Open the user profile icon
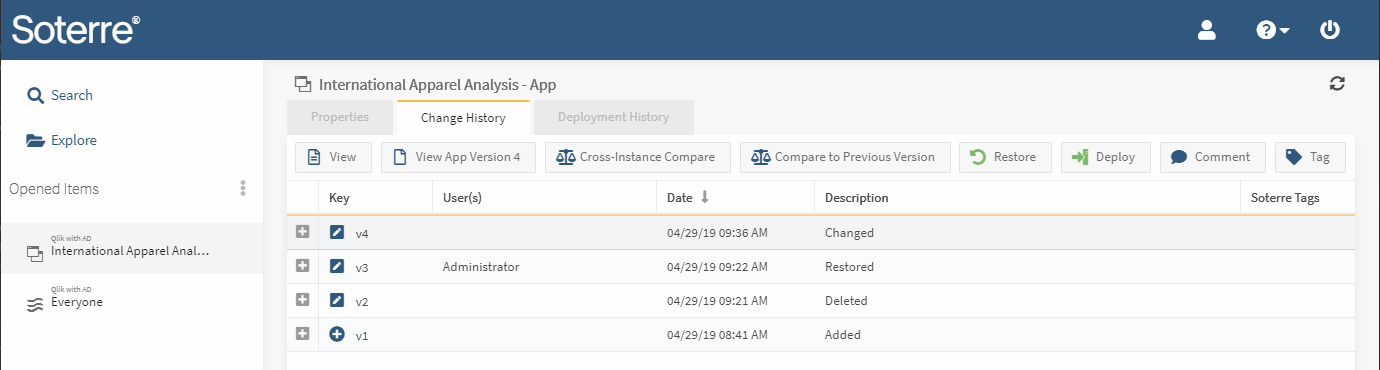This screenshot has height=370, width=1380. coord(1206,30)
